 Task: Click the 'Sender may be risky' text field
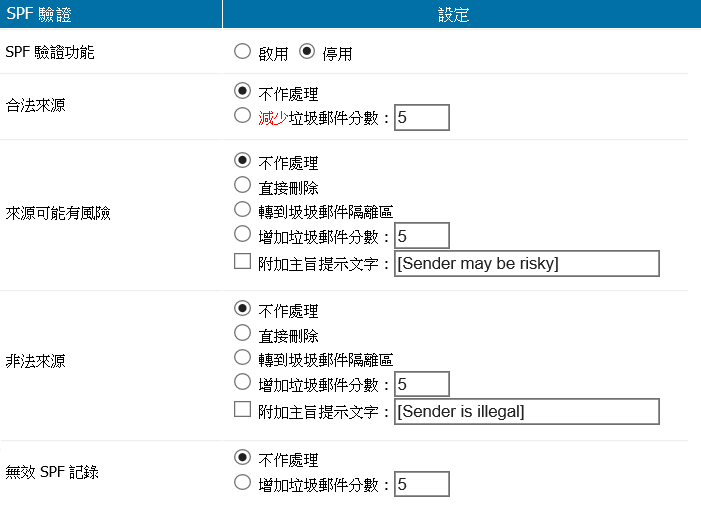point(527,263)
